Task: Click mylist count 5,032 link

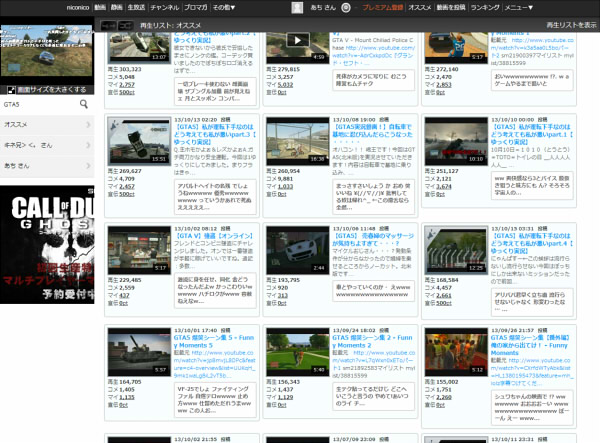Action: 285,85
